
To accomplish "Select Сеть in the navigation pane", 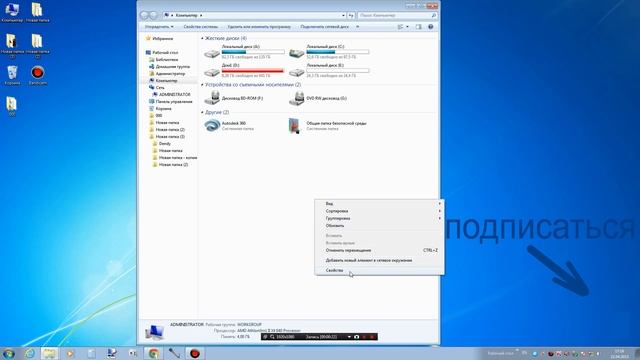I will (x=160, y=88).
